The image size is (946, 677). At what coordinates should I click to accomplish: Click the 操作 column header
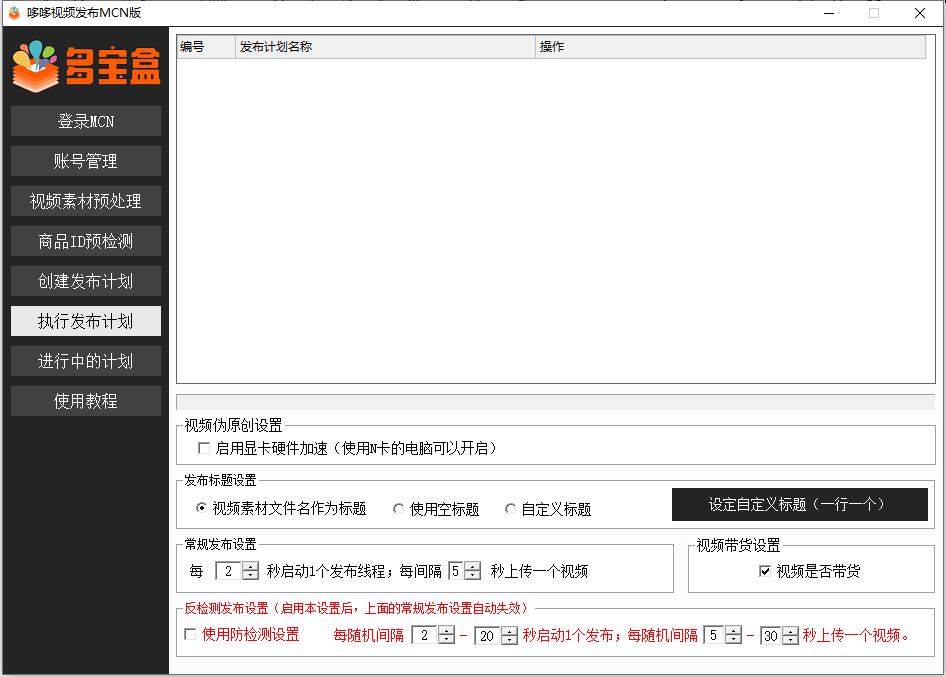click(x=730, y=46)
